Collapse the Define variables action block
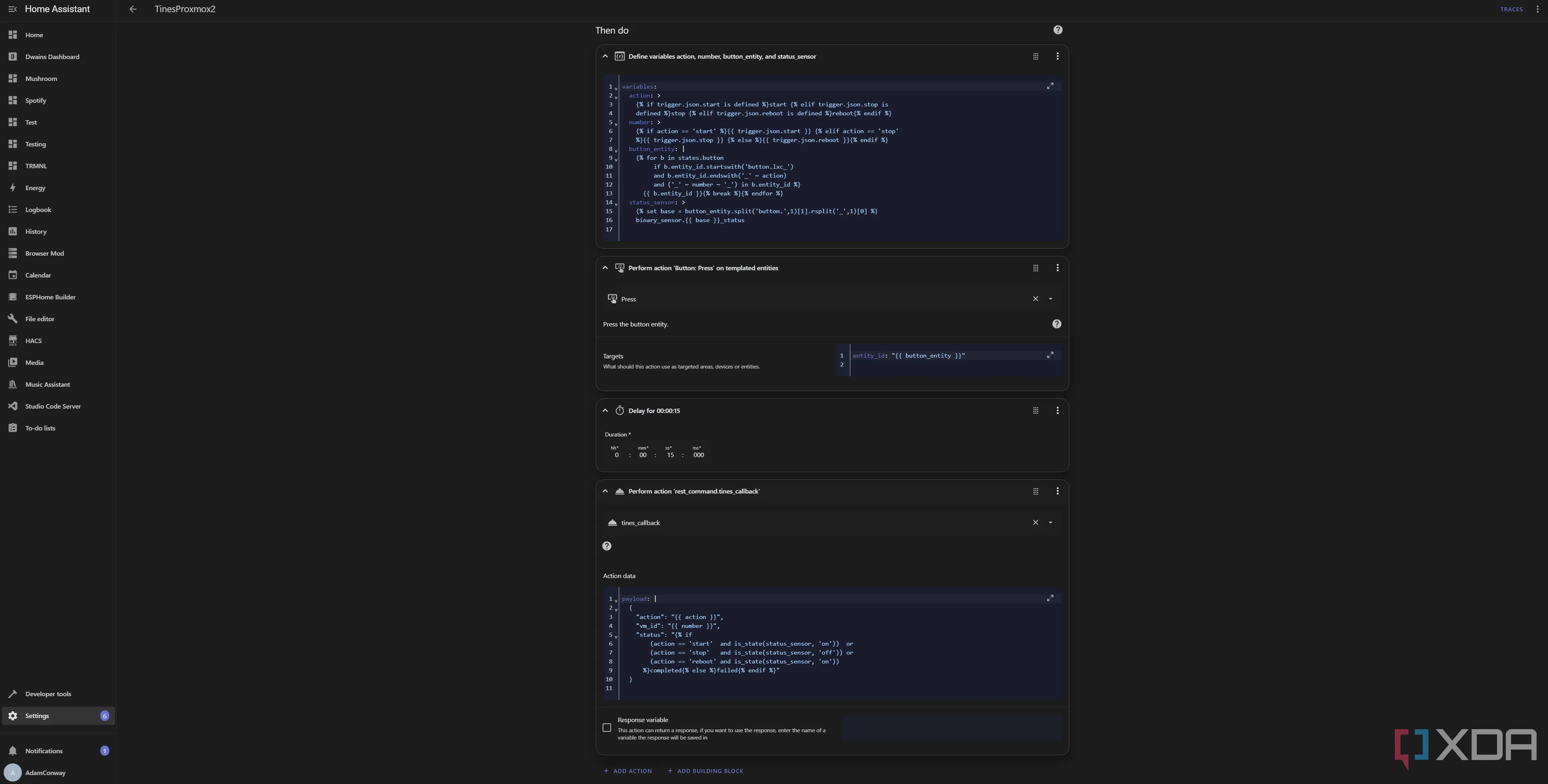This screenshot has height=784, width=1548. [x=605, y=57]
